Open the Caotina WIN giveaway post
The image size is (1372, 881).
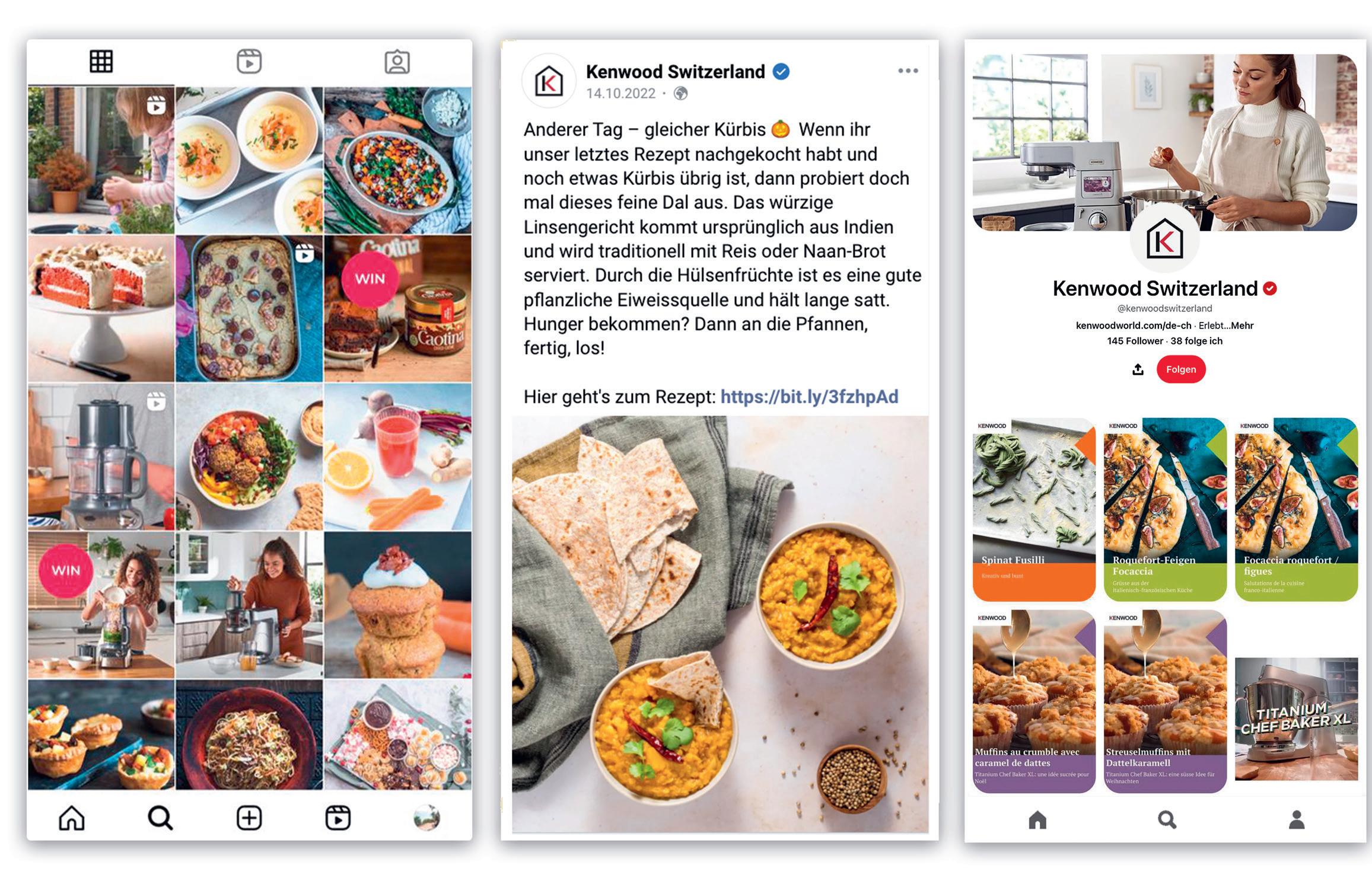click(397, 308)
